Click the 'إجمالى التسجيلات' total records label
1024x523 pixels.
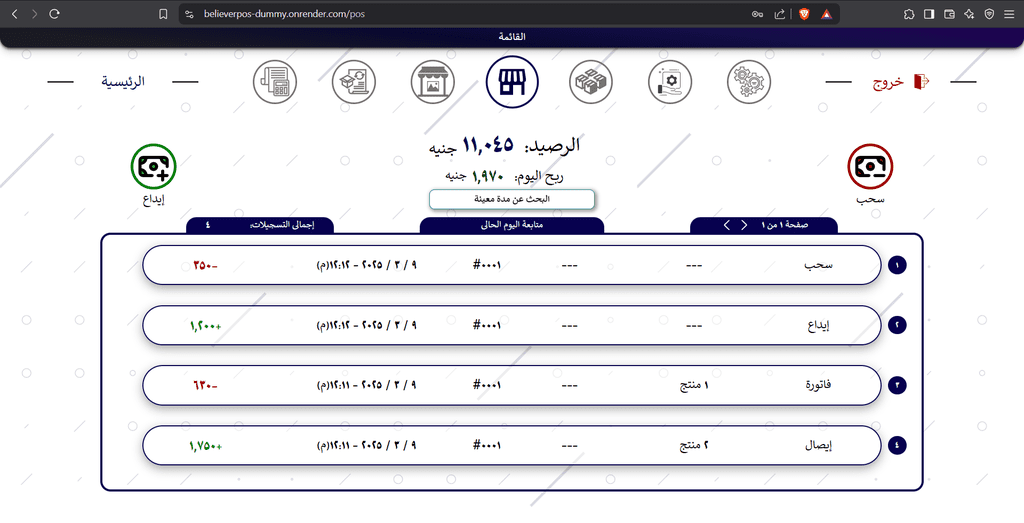[282, 225]
